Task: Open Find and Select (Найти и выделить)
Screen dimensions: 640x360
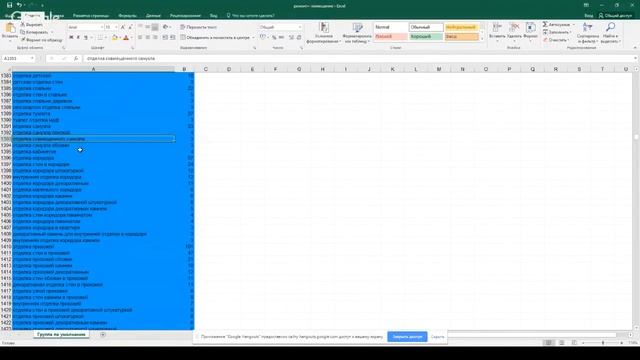Action: tap(611, 33)
